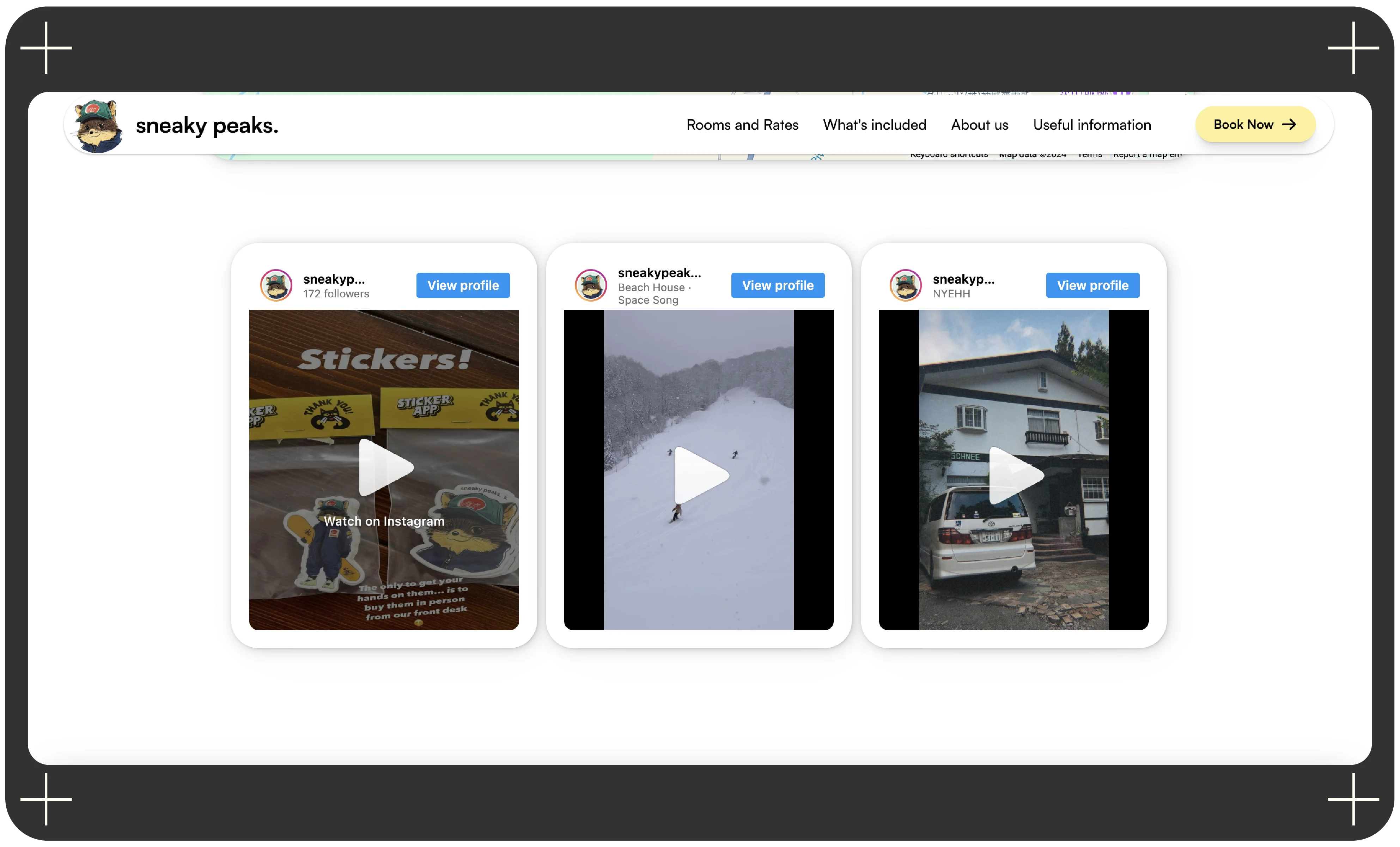Screen dimensions: 1400x847
Task: Open What's included nav item
Action: tap(875, 125)
